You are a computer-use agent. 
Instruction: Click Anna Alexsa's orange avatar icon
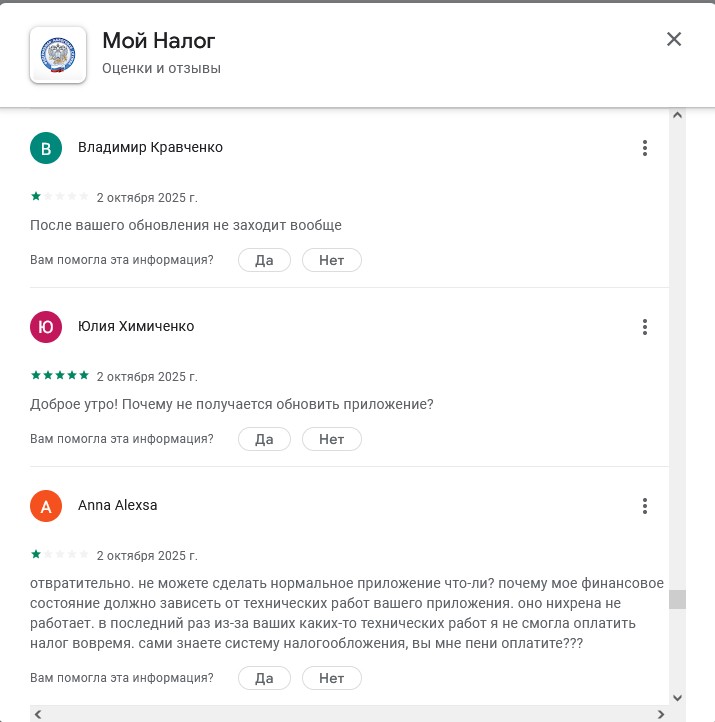46,506
